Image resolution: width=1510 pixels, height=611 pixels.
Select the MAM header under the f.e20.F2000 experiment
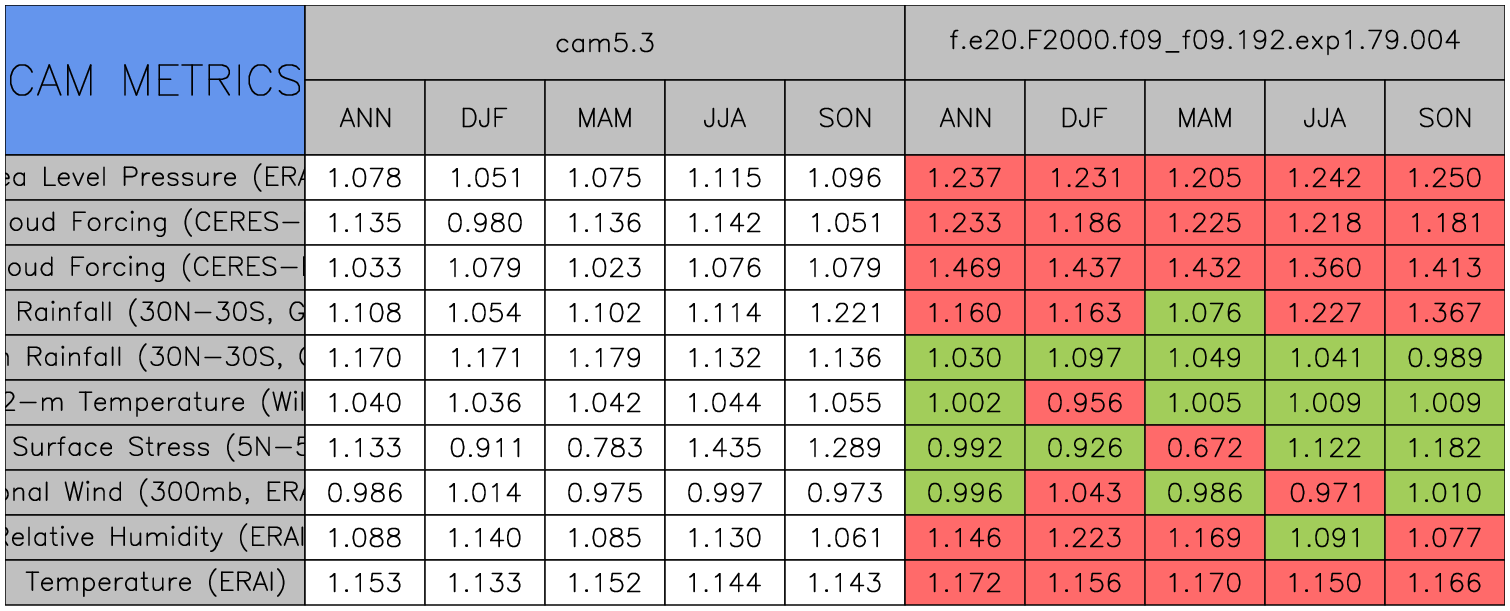click(1205, 118)
